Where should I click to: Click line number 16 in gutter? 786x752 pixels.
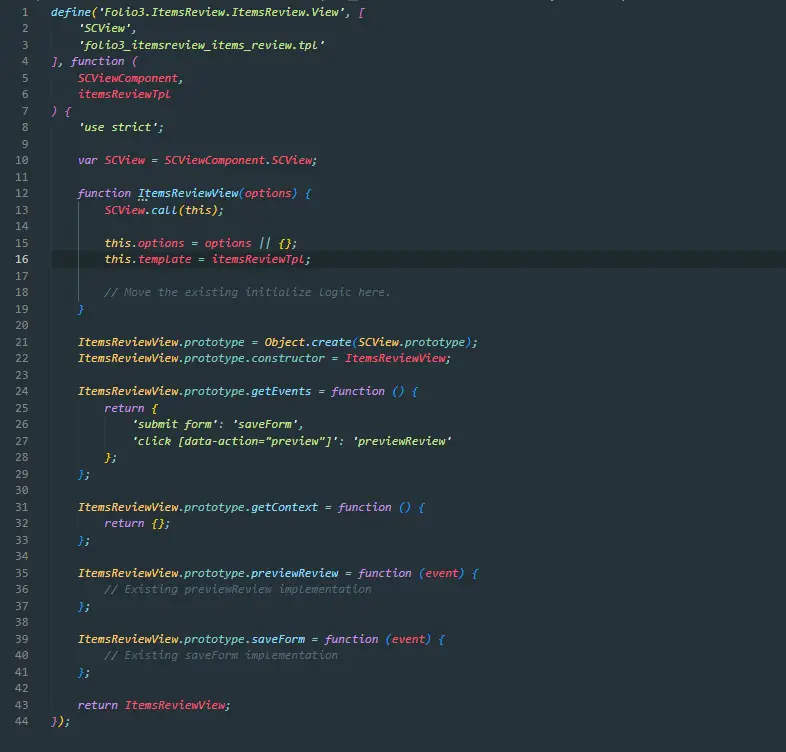[x=22, y=259]
